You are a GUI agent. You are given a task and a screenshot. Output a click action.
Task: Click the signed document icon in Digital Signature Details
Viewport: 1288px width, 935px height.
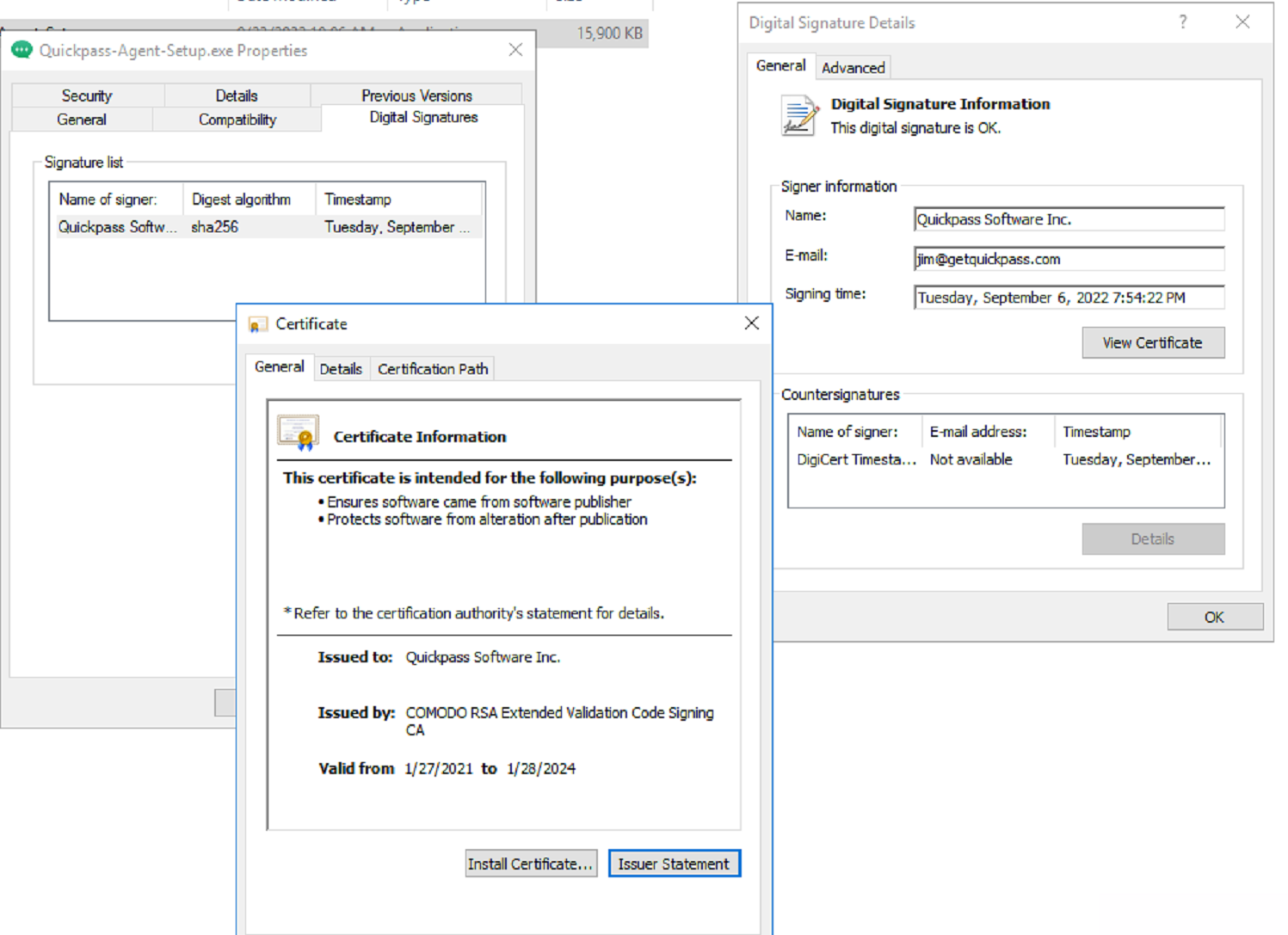799,116
